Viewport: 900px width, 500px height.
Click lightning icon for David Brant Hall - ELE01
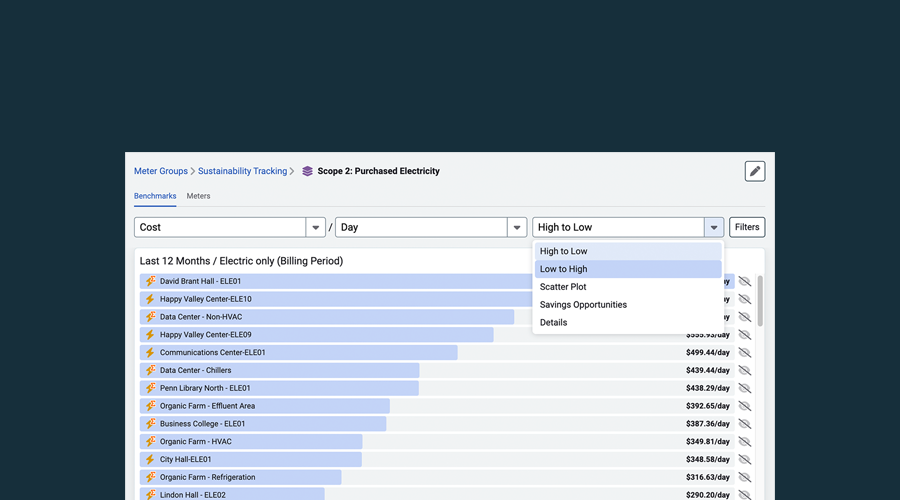(150, 282)
